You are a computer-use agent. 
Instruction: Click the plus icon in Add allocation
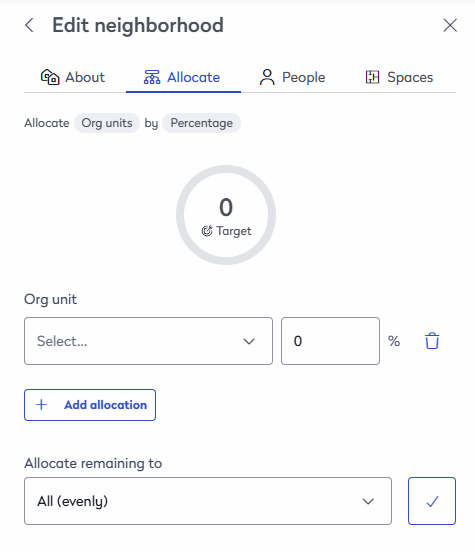[41, 405]
